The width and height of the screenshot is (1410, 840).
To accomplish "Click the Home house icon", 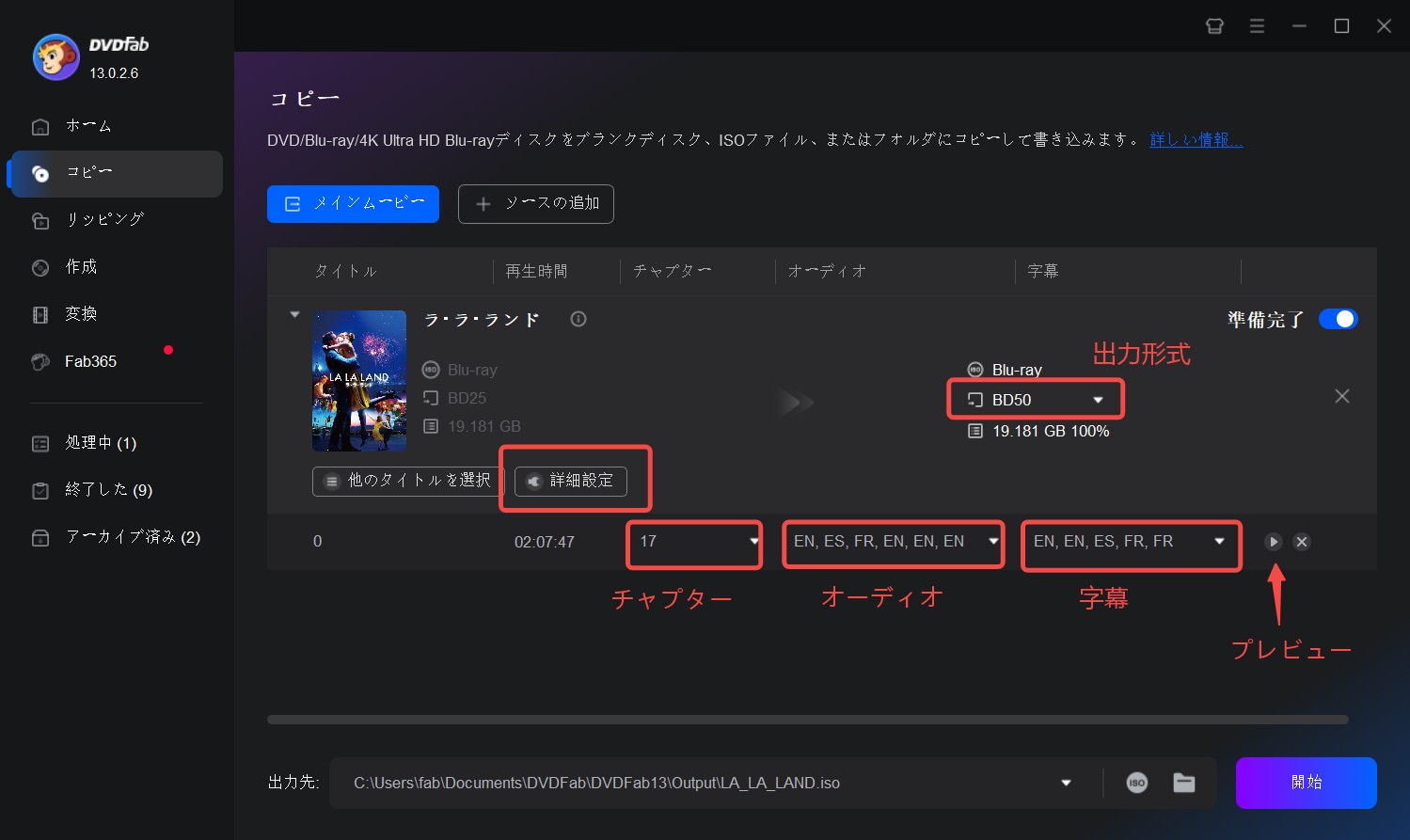I will [40, 126].
